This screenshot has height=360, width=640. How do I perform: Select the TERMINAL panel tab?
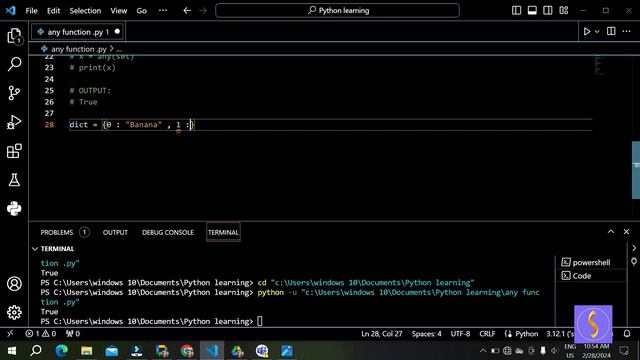[x=223, y=232]
